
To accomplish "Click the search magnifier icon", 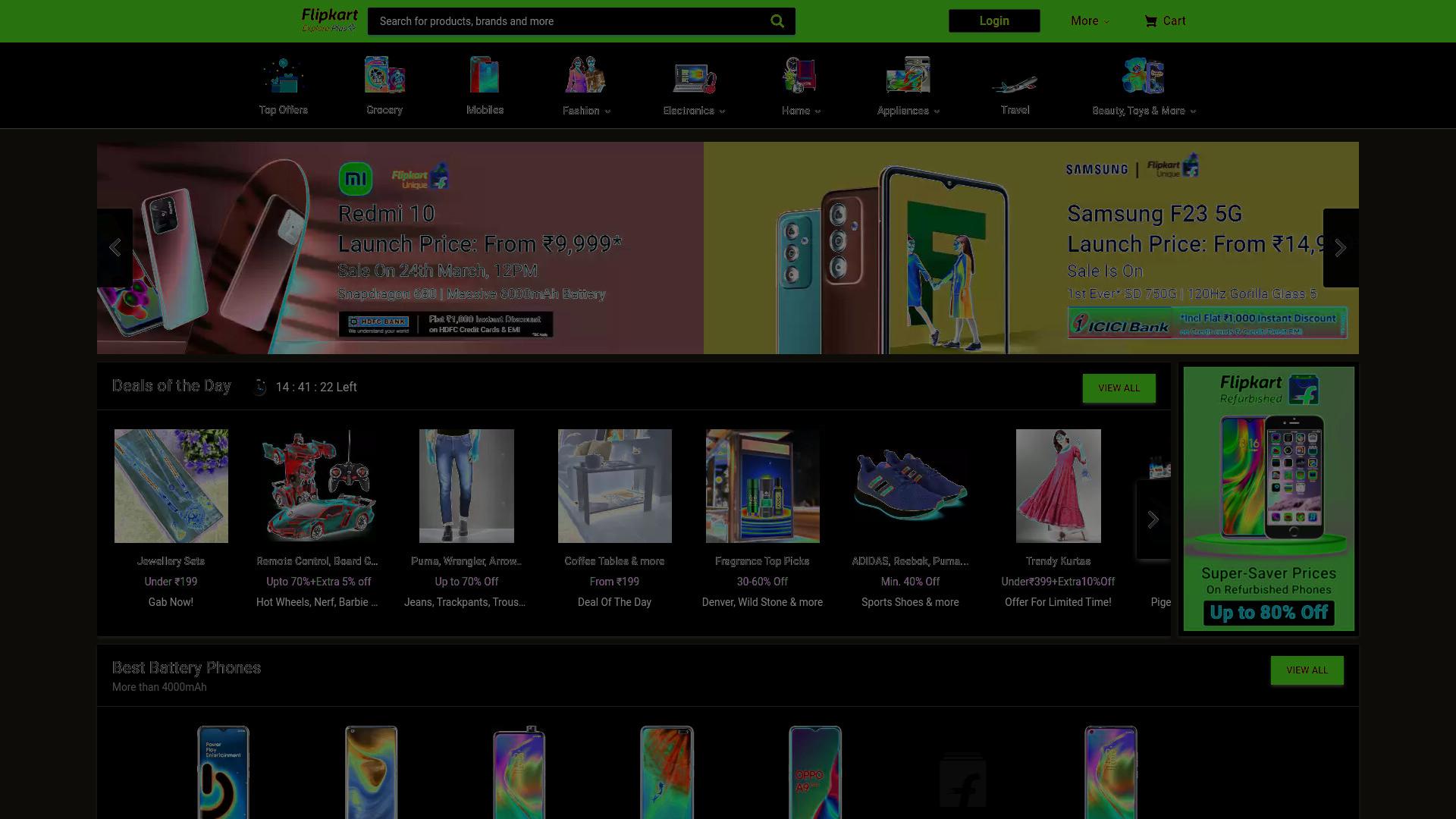I will pyautogui.click(x=777, y=21).
